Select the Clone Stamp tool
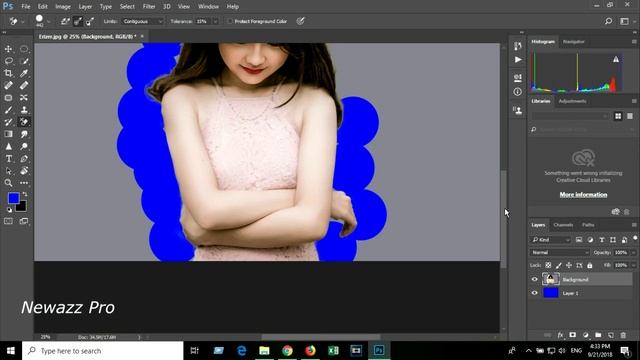This screenshot has width=640, height=360. click(24, 110)
